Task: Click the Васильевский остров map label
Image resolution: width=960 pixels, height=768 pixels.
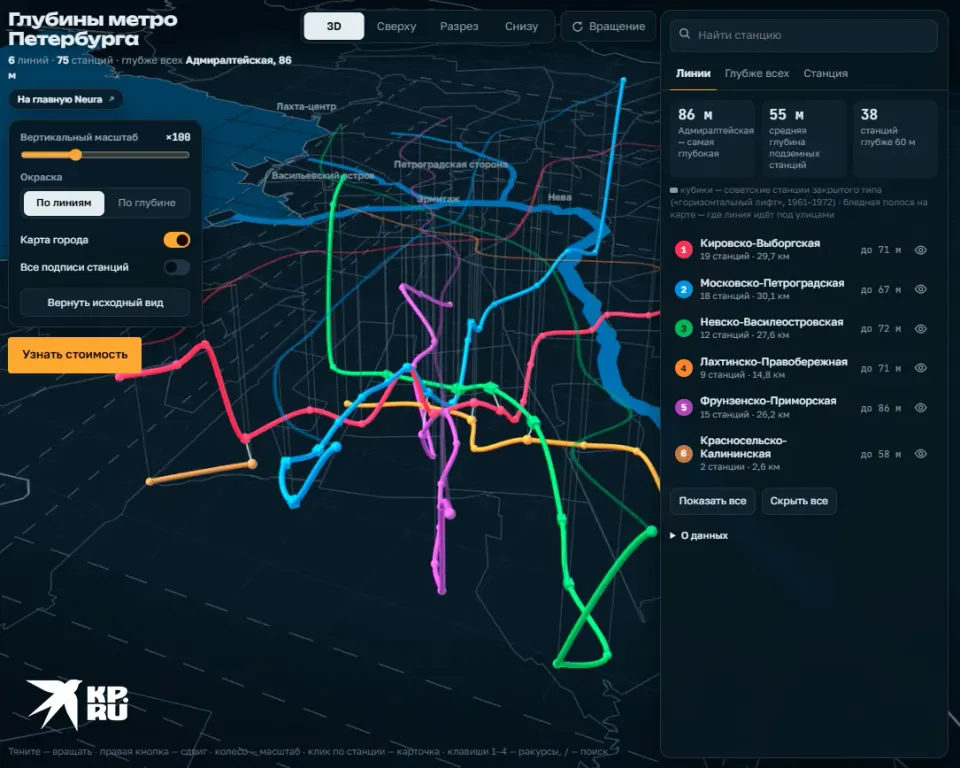Action: tap(323, 176)
